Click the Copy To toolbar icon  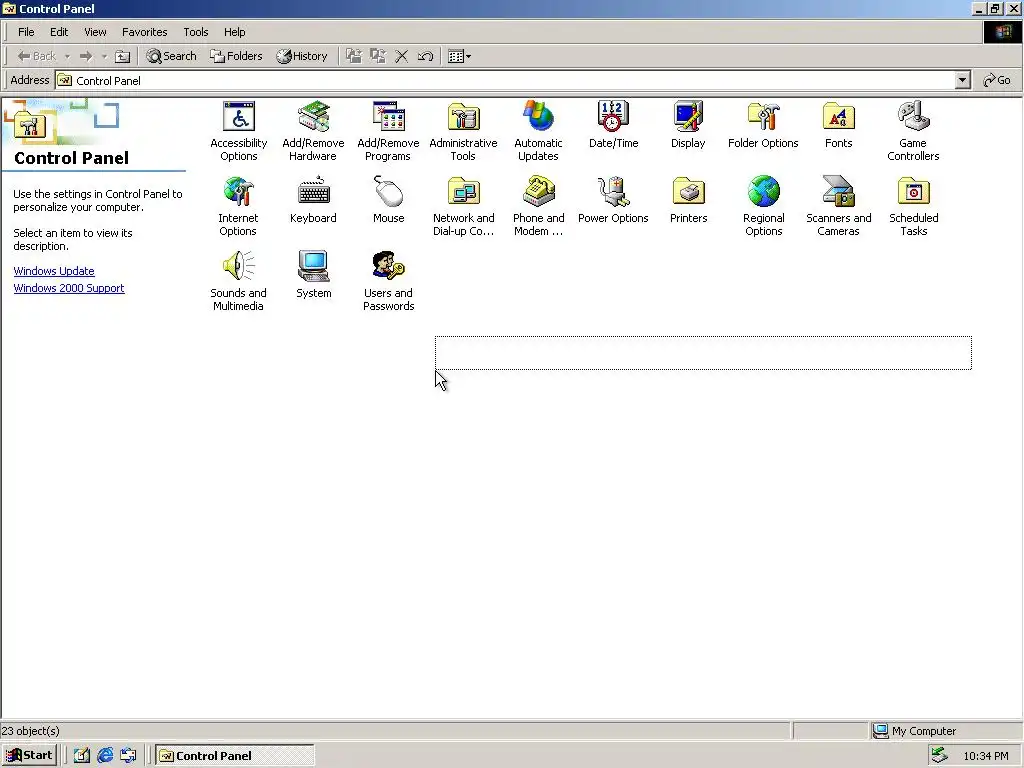coord(377,56)
